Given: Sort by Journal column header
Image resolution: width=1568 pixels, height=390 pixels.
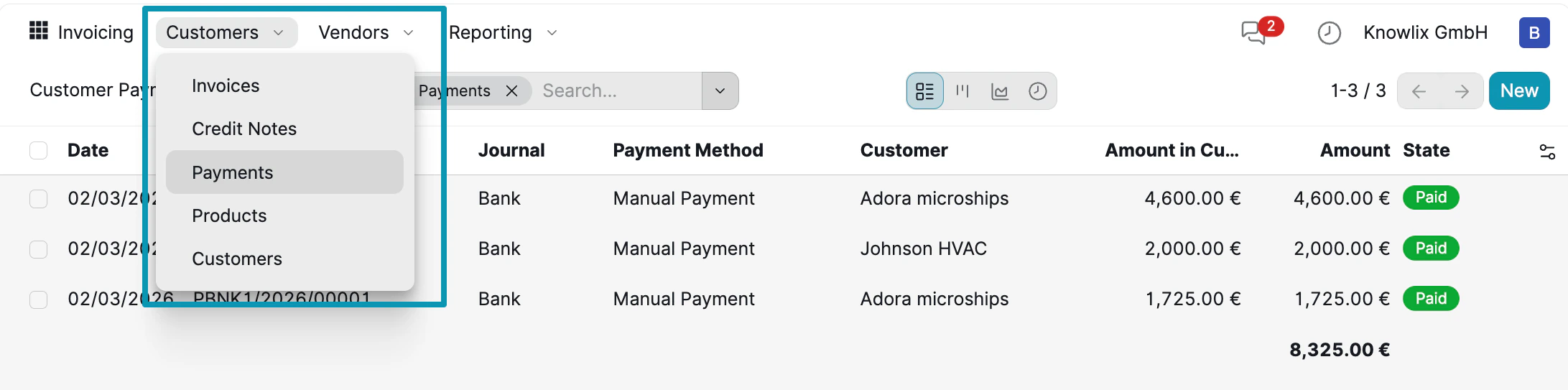Looking at the screenshot, I should 511,150.
